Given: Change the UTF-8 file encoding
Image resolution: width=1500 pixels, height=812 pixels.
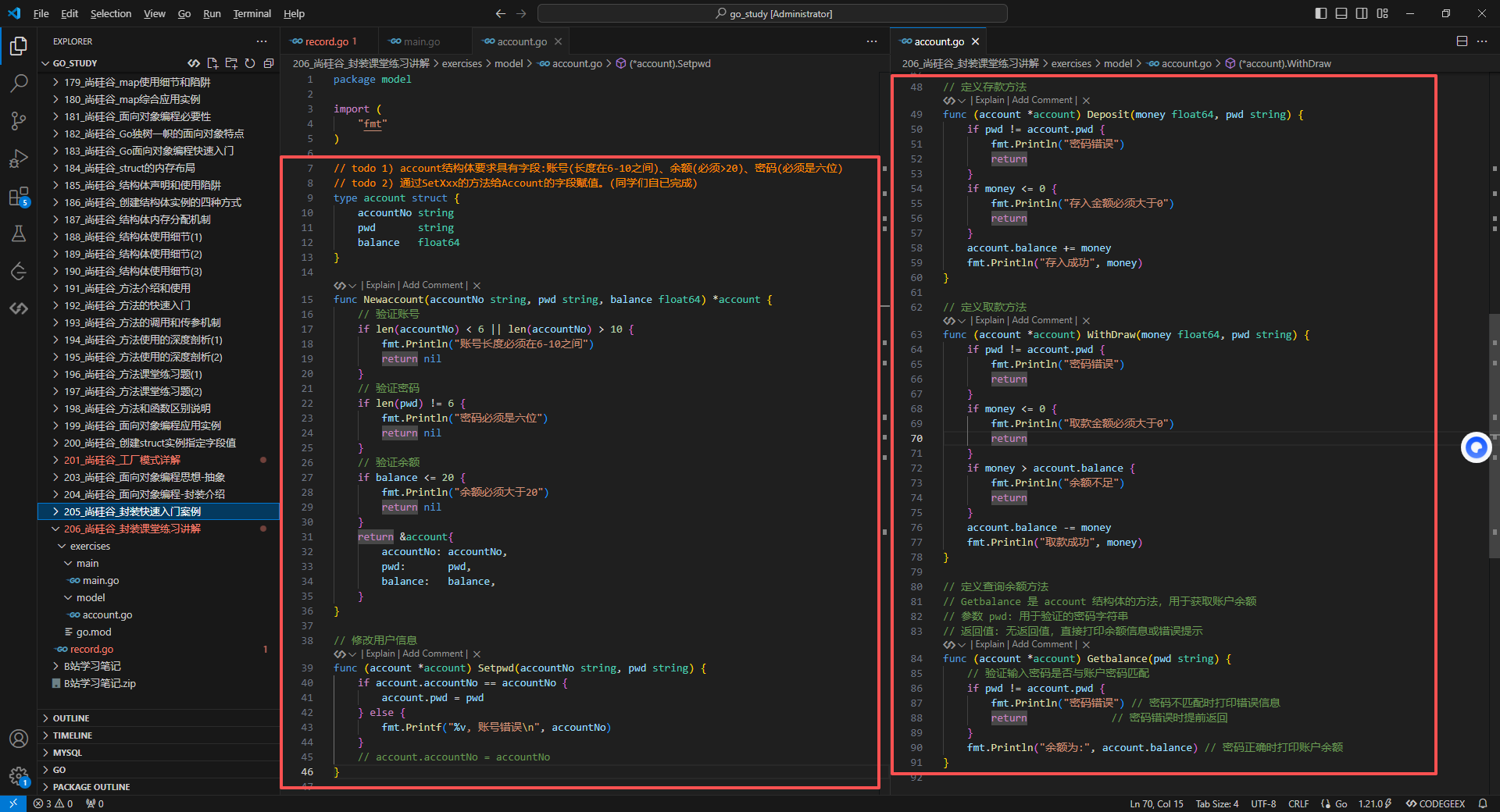Looking at the screenshot, I should point(1263,803).
